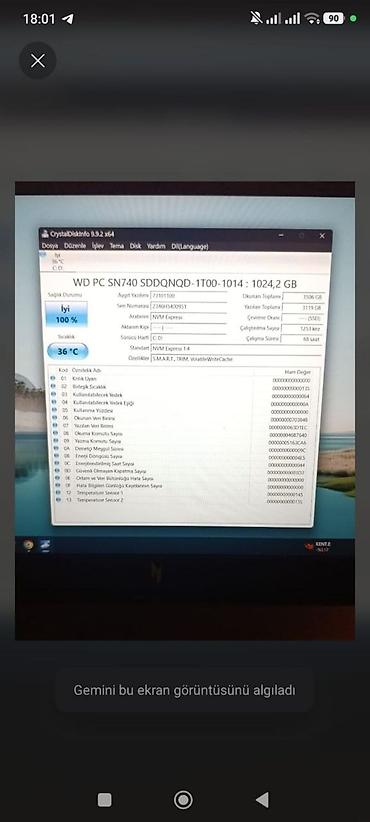Viewport: 370px width, 822px height.
Task: Click status dot of row 03 Kullanılabilecek Yedek
Action: tap(52, 394)
